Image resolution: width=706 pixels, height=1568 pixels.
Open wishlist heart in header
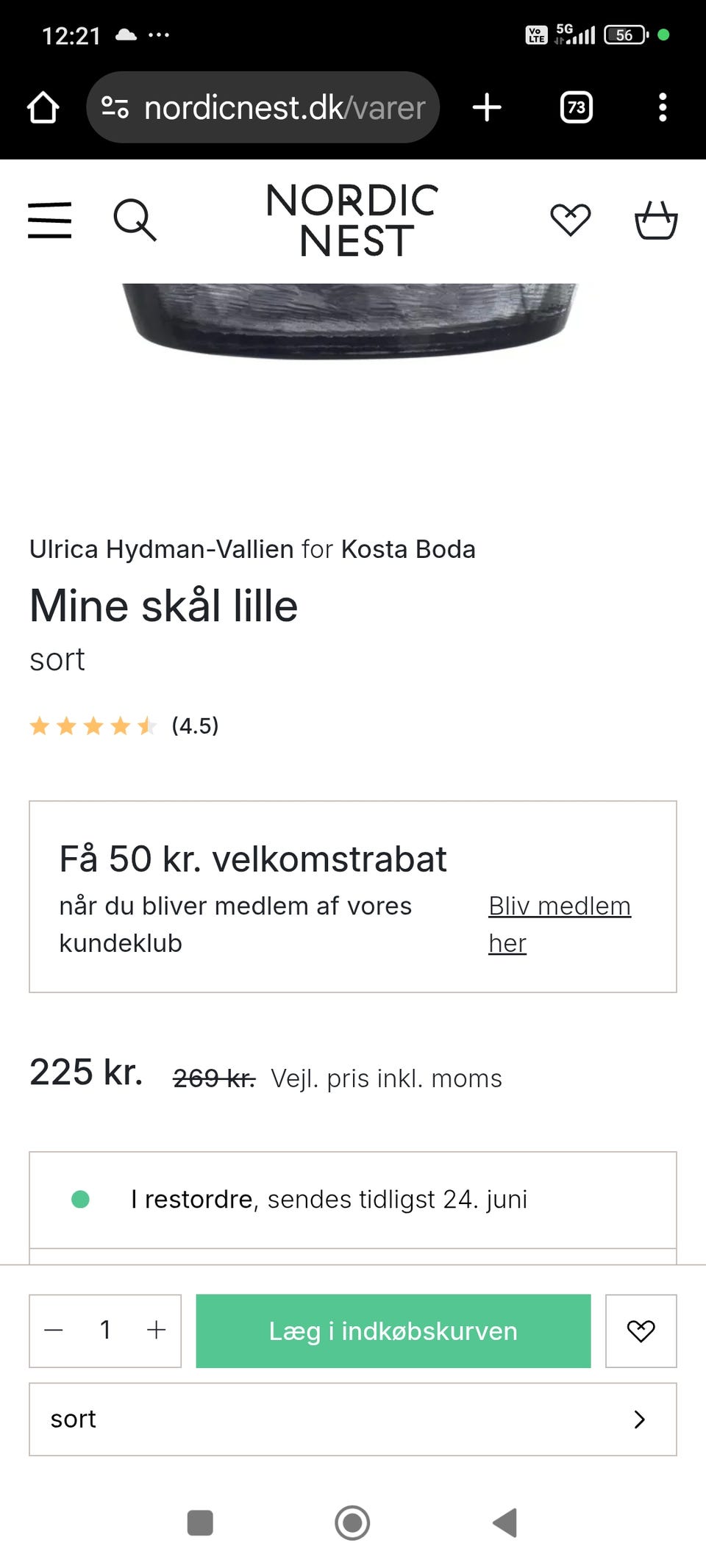click(571, 220)
